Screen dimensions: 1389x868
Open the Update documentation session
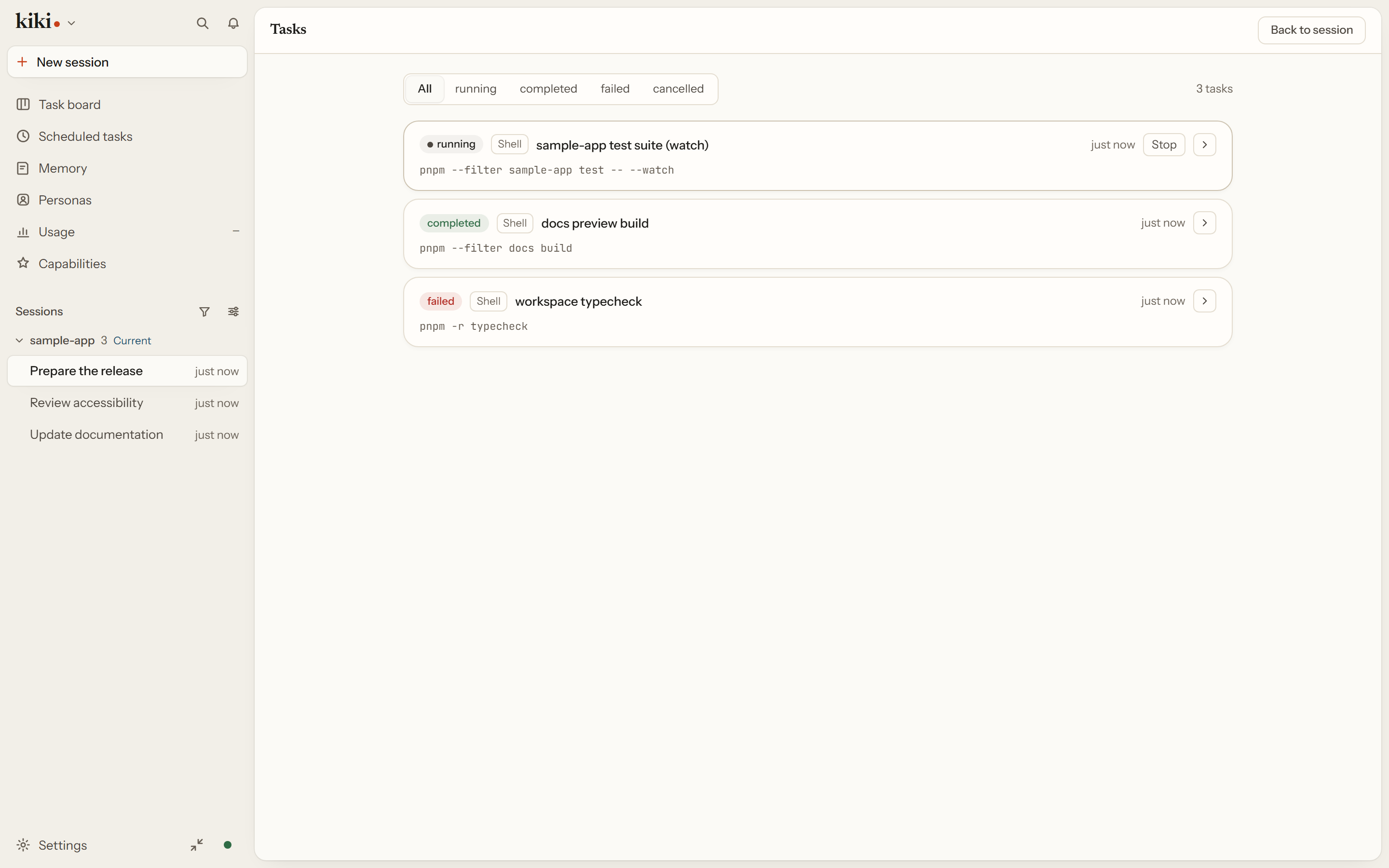127,434
